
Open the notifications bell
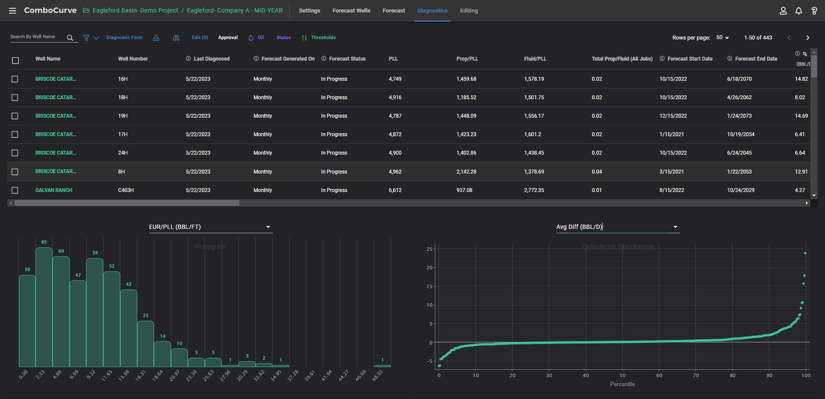[799, 11]
